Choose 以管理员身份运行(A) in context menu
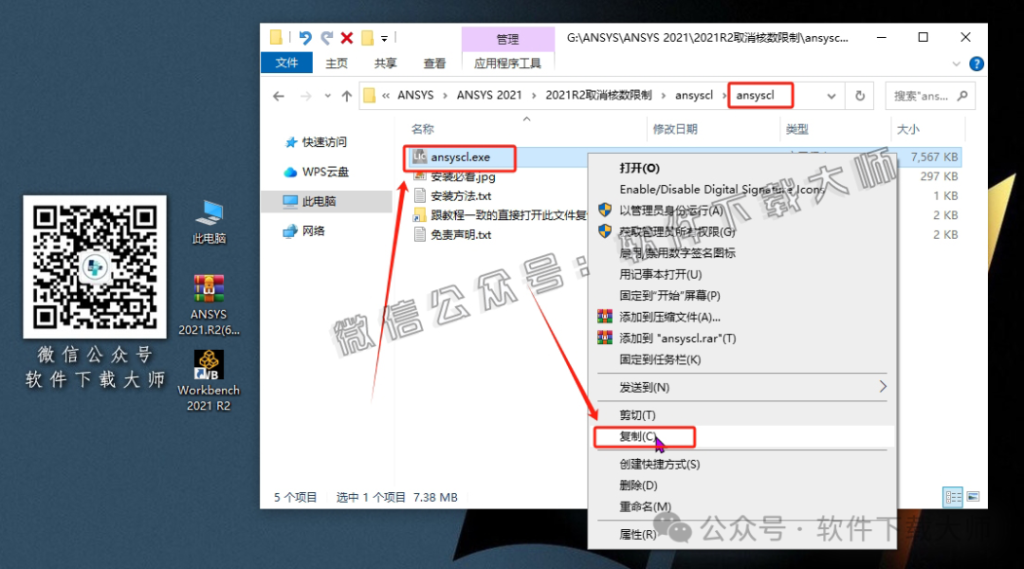 coord(671,210)
